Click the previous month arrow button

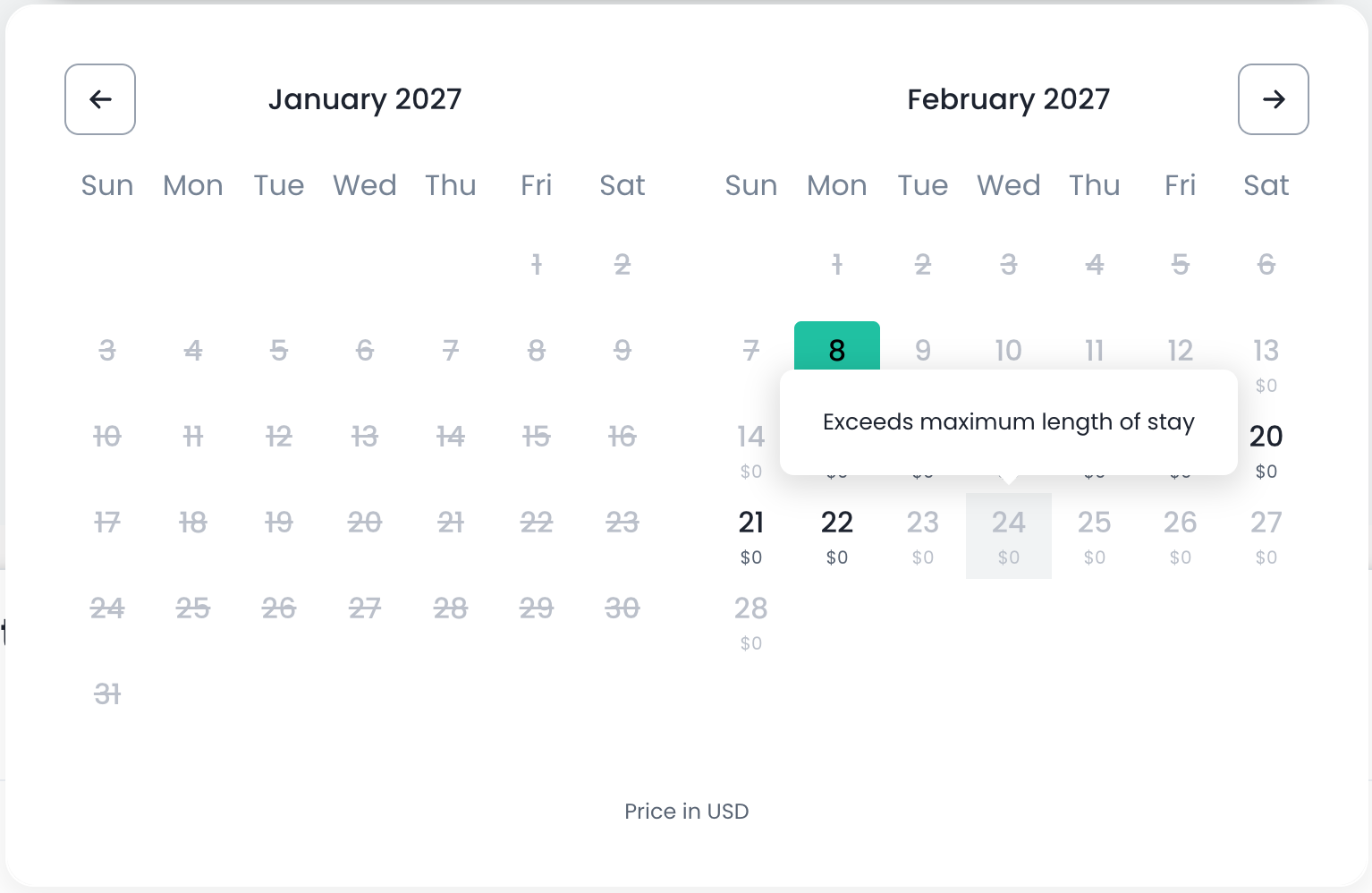tap(100, 99)
